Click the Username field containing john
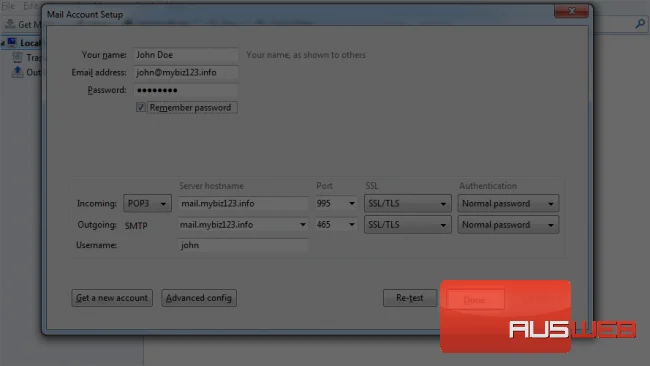 pos(243,245)
